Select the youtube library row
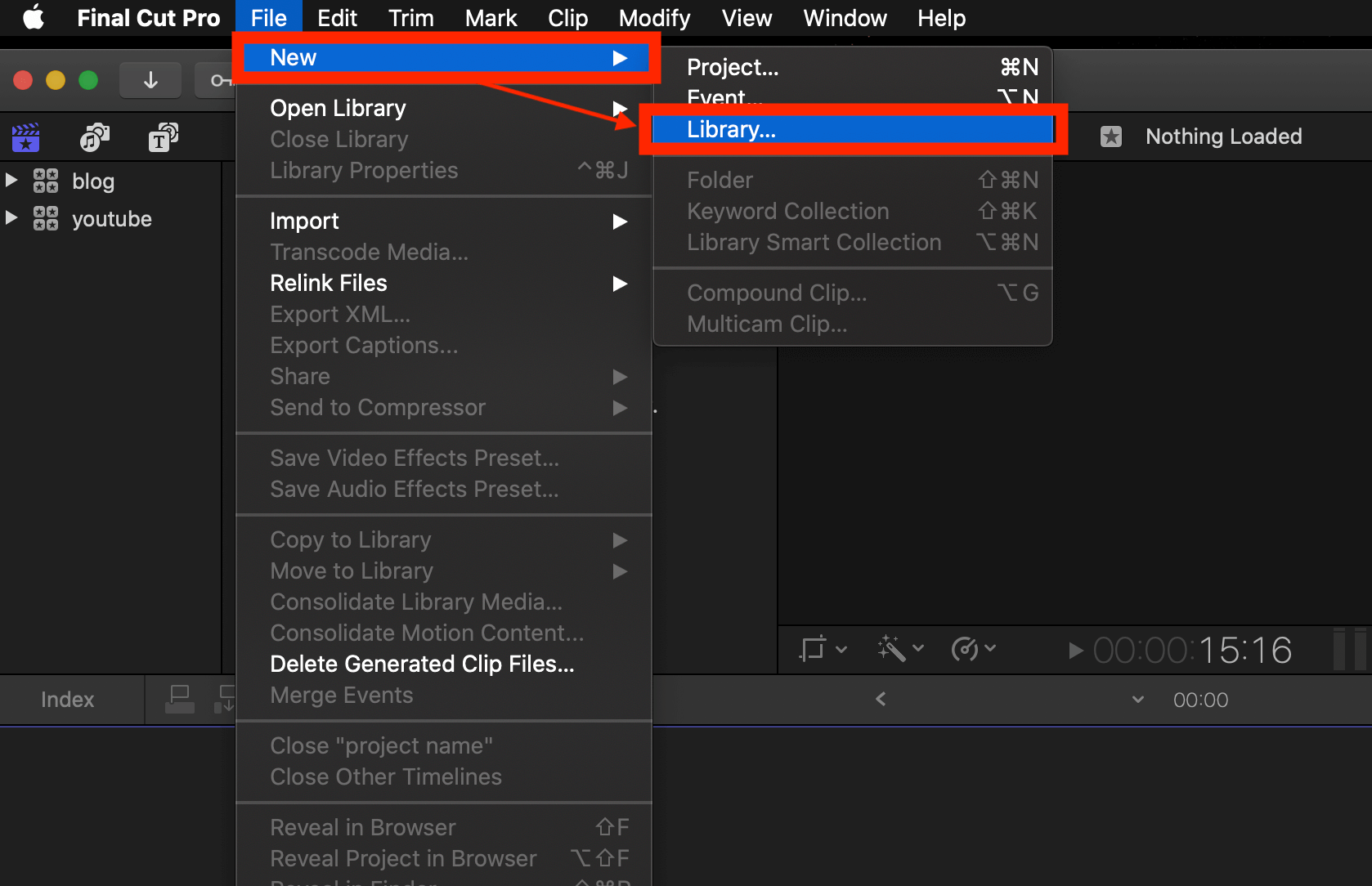The height and width of the screenshot is (886, 1372). click(x=111, y=218)
